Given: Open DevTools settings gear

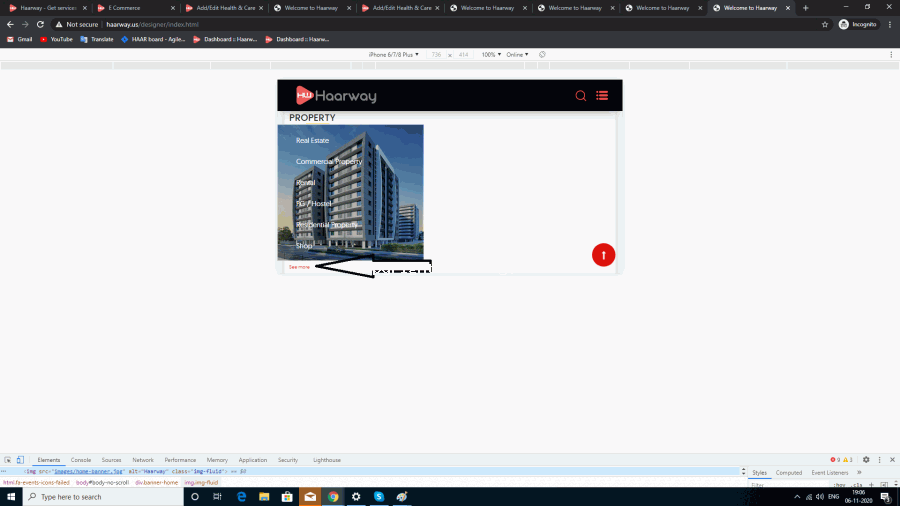Looking at the screenshot, I should click(x=866, y=460).
